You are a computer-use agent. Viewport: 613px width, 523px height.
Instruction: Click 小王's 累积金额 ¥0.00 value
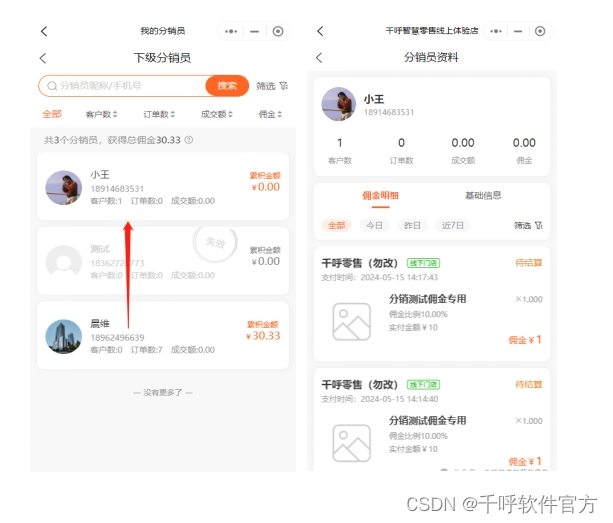265,187
